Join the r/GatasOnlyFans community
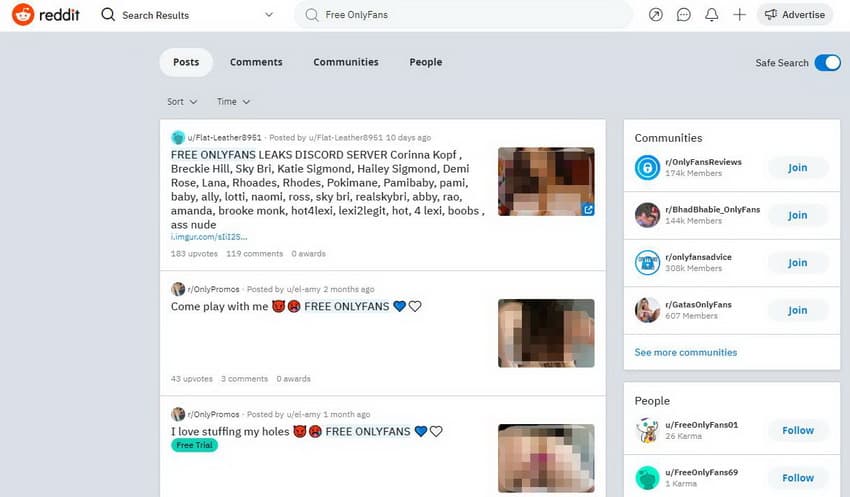850x497 pixels. (797, 310)
